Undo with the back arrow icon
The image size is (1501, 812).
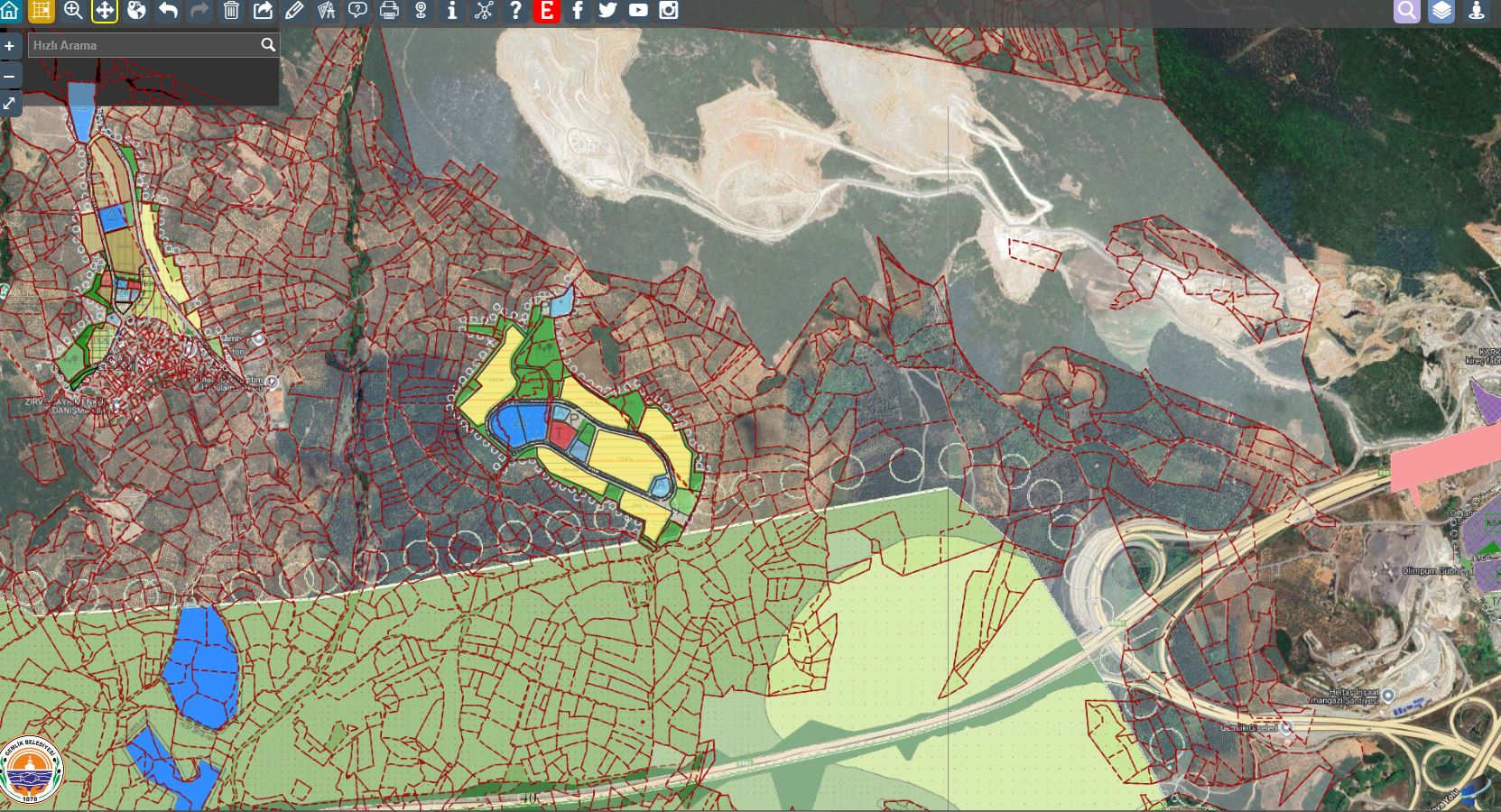[168, 11]
